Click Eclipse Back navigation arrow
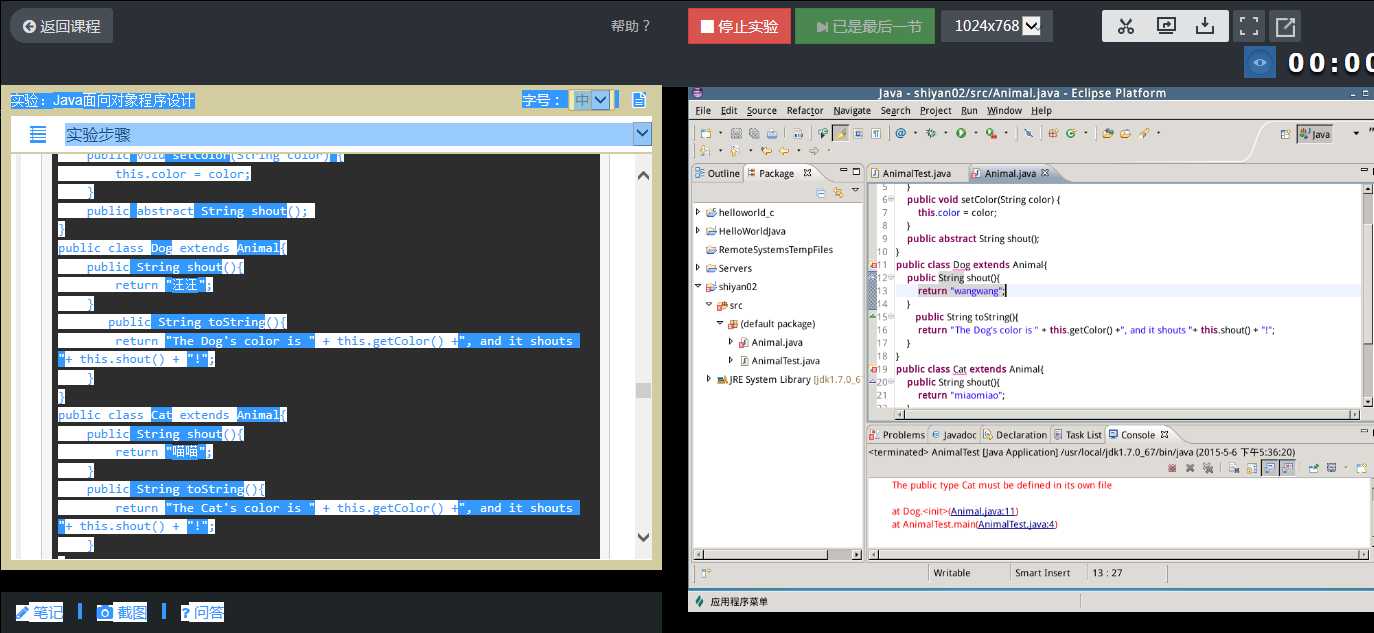This screenshot has height=633, width=1374. click(x=785, y=151)
